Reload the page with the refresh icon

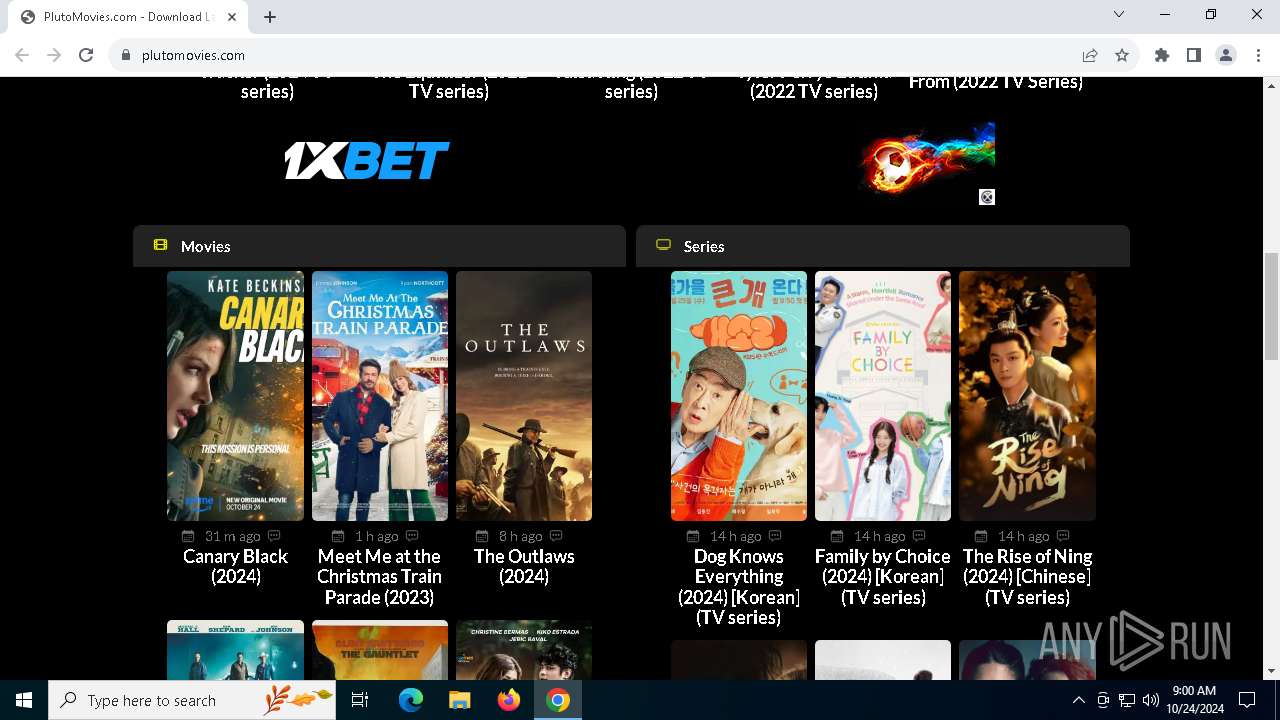(86, 55)
